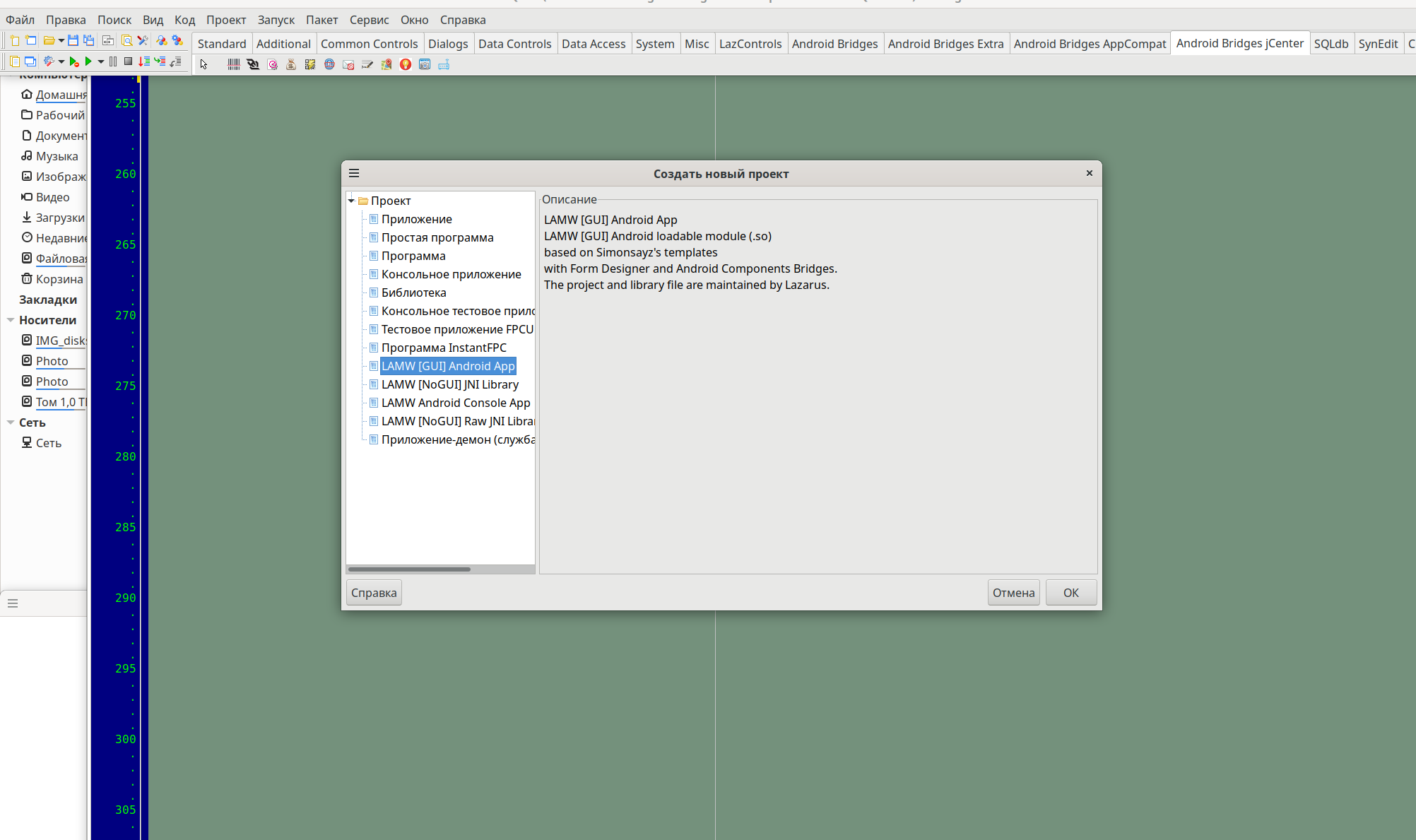The image size is (1416, 840).
Task: Select Android Bridges tab in palette
Action: (834, 43)
